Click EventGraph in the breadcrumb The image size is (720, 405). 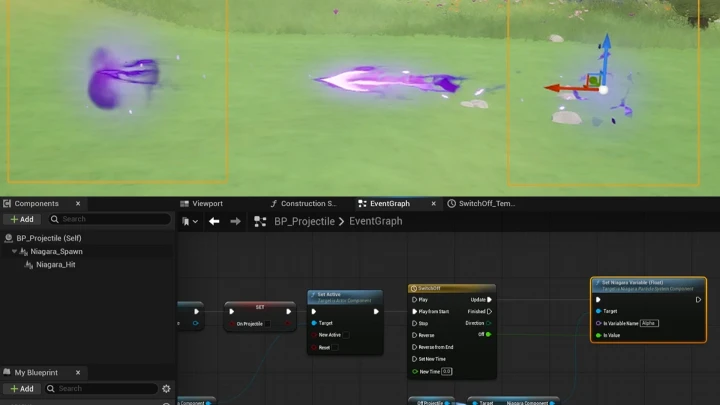tap(376, 221)
